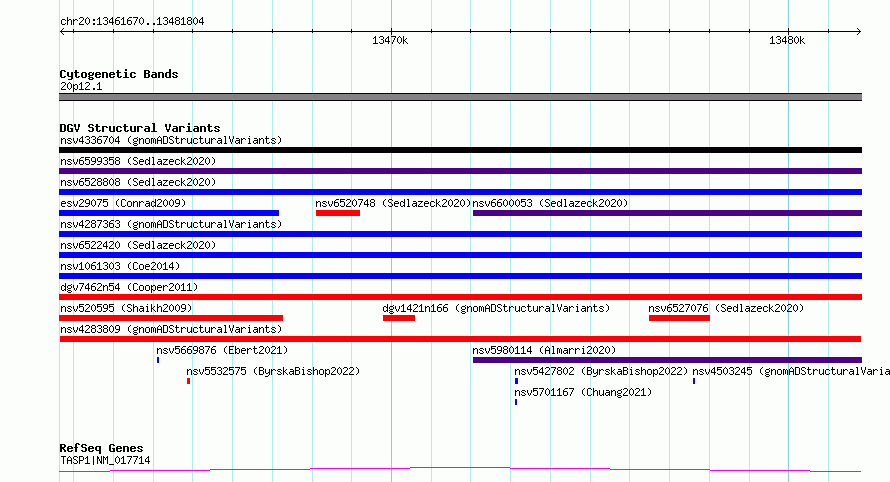The image size is (890, 482).
Task: Open nsv1061303 (Coe2014) label
Action: pyautogui.click(x=120, y=266)
